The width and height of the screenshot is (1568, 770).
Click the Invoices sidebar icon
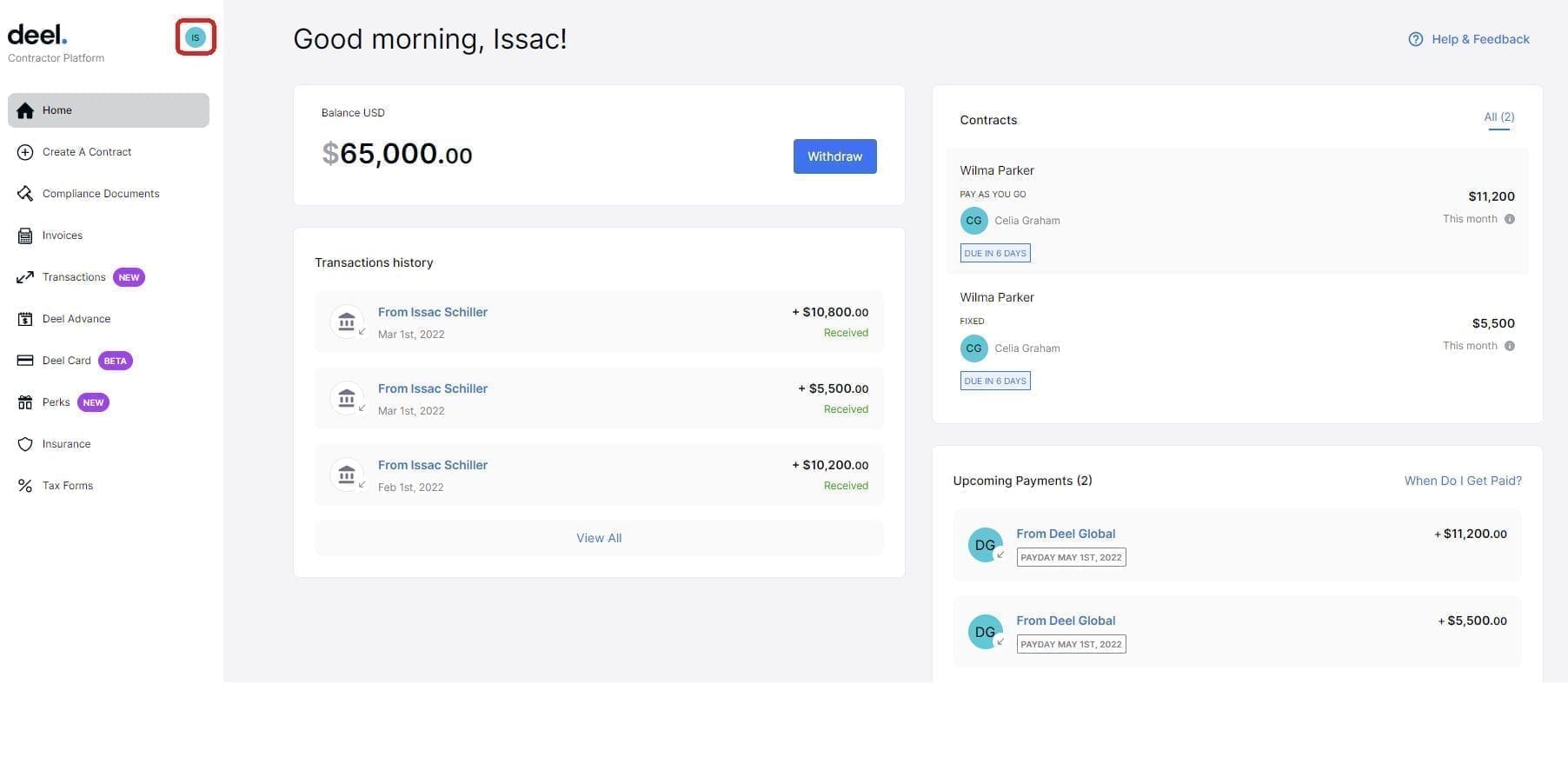click(x=25, y=236)
